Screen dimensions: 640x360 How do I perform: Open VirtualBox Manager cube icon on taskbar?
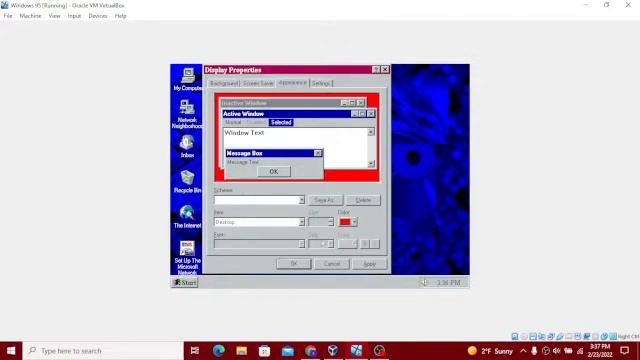click(333, 351)
